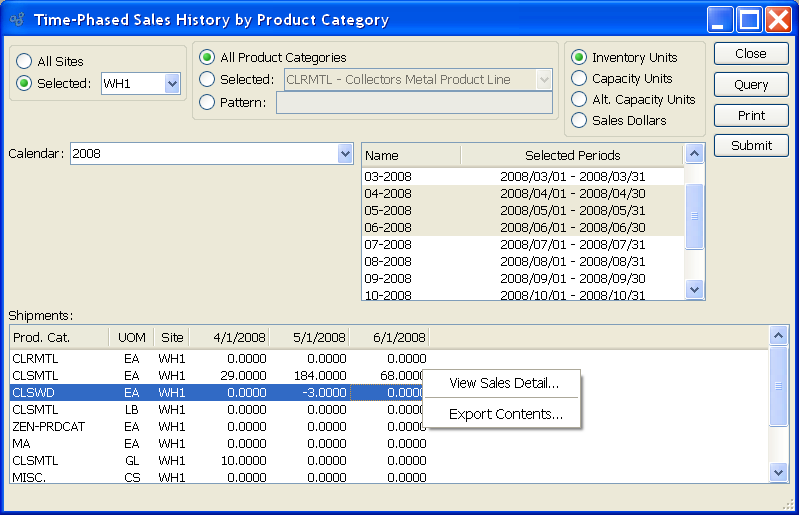Maximize the Time-Phased Sales History window
799x515 pixels.
pyautogui.click(x=750, y=19)
